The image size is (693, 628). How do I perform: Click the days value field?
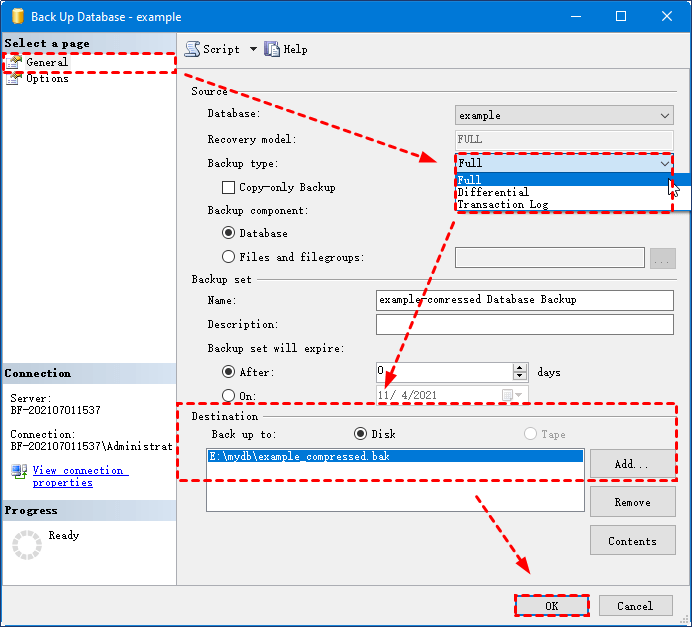click(444, 372)
